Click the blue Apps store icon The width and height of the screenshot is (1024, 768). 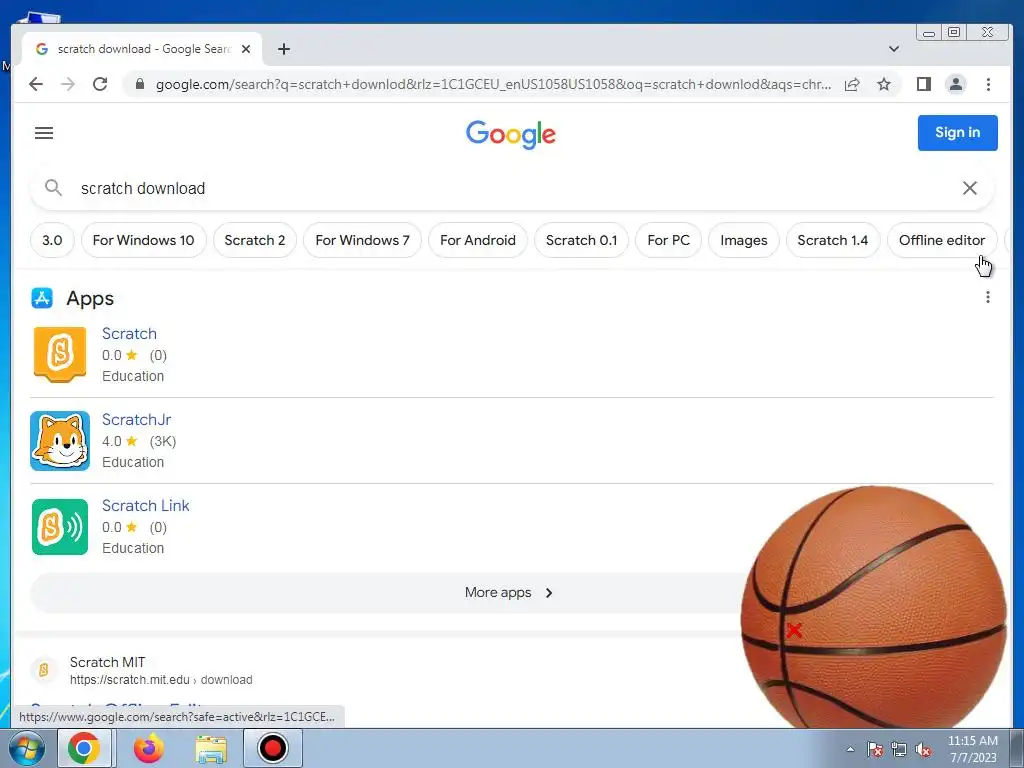pyautogui.click(x=42, y=298)
